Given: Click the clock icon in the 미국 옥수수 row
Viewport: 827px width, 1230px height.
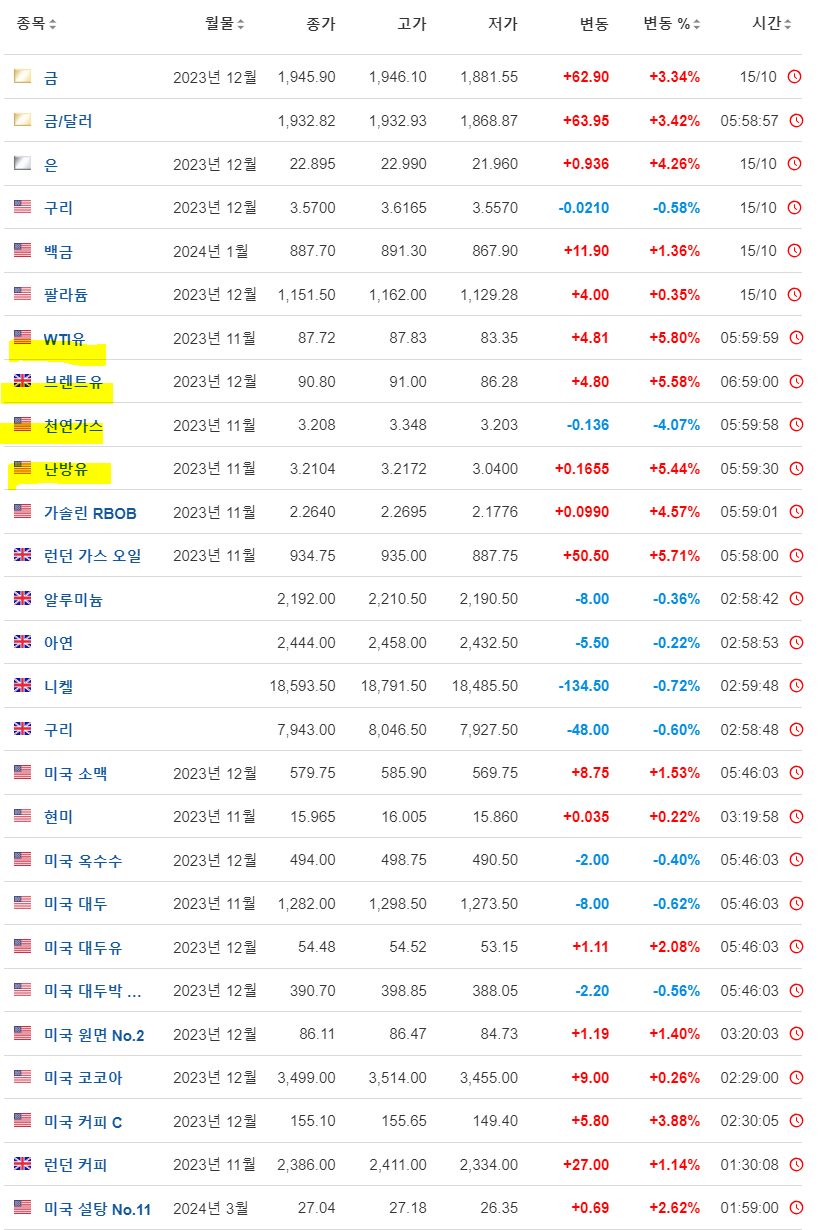Looking at the screenshot, I should coord(795,860).
